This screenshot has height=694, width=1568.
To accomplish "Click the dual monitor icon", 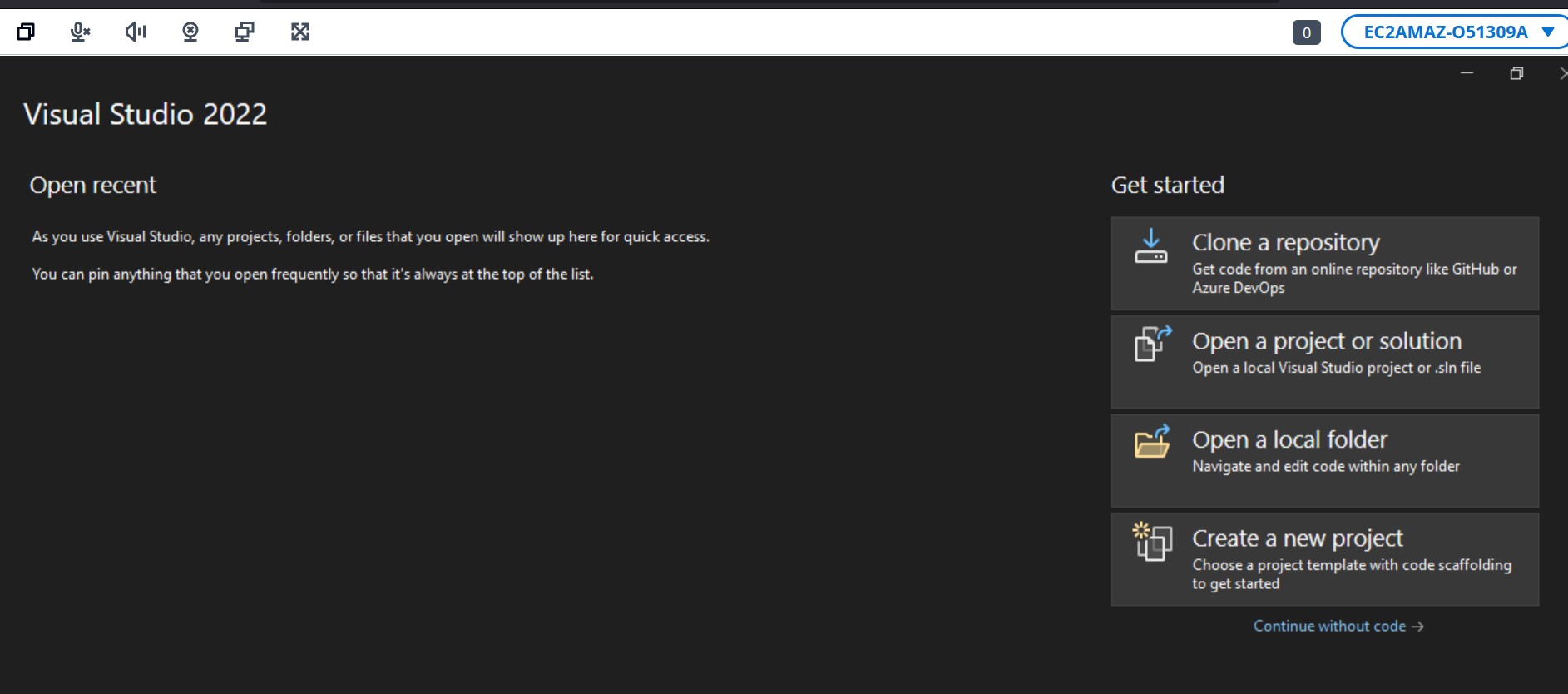I will coord(245,32).
